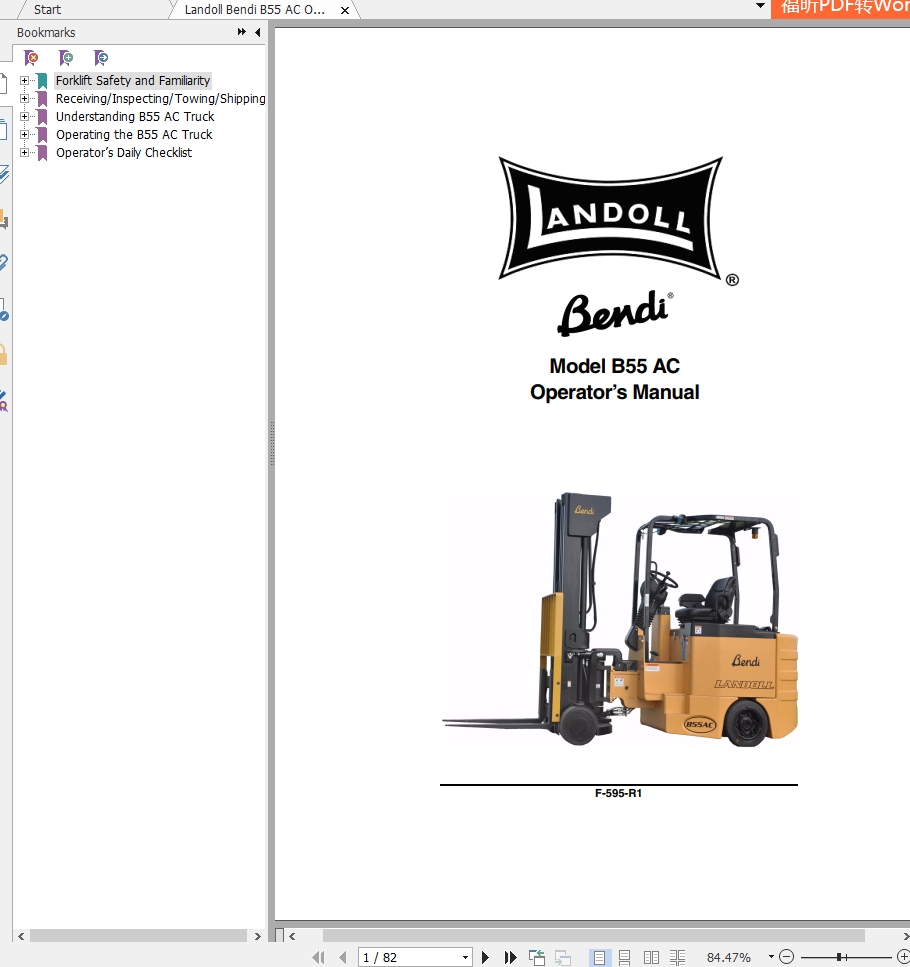Enable continuous page scrolling view
This screenshot has height=967, width=910.
click(x=625, y=957)
